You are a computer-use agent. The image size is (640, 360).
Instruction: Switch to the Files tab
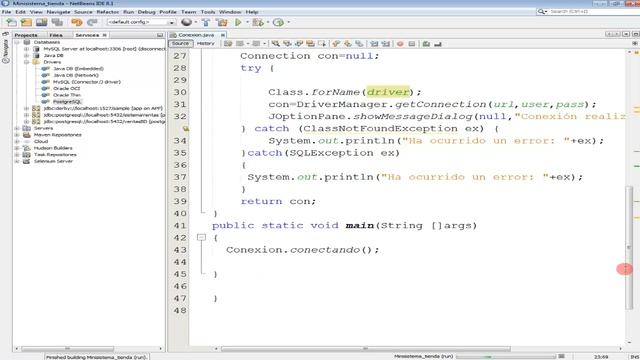point(56,35)
